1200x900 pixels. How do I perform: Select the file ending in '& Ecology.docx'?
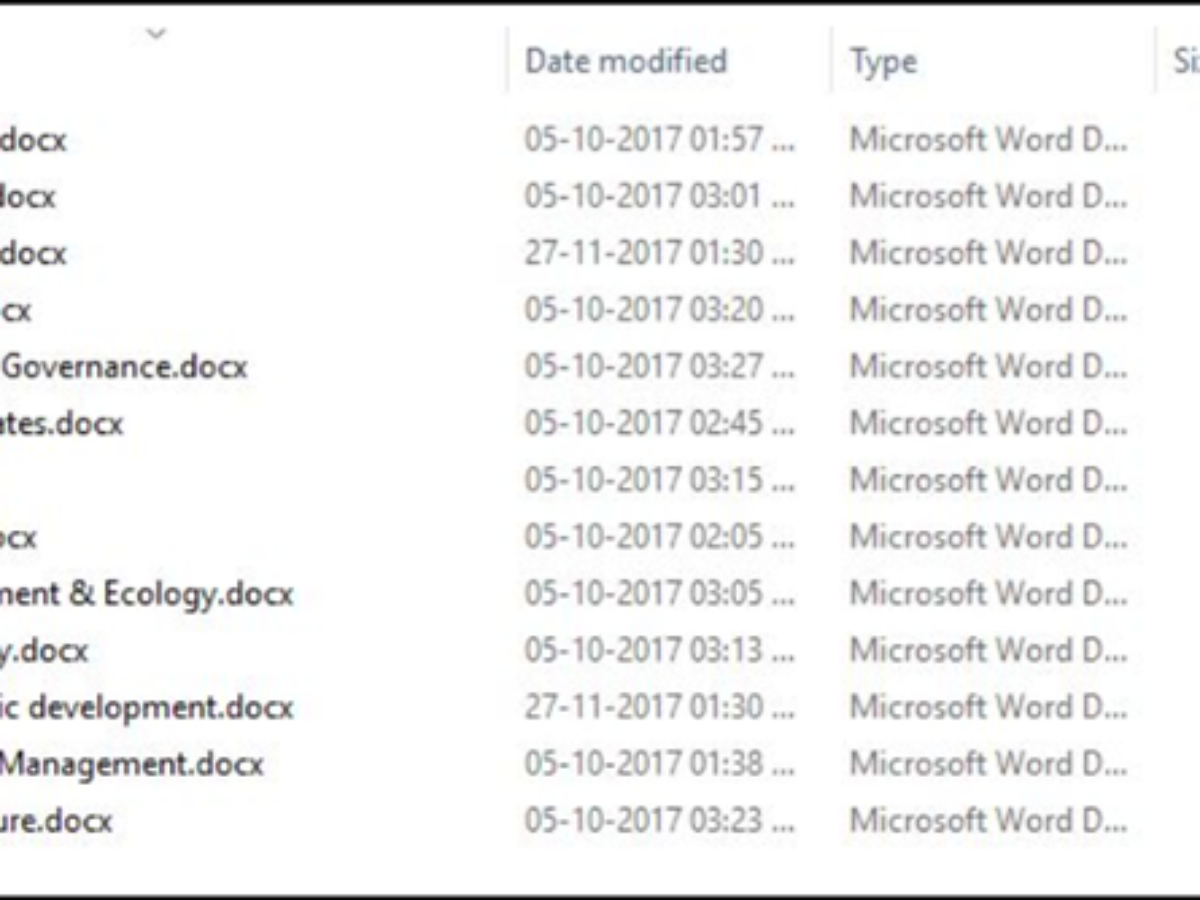[147, 594]
